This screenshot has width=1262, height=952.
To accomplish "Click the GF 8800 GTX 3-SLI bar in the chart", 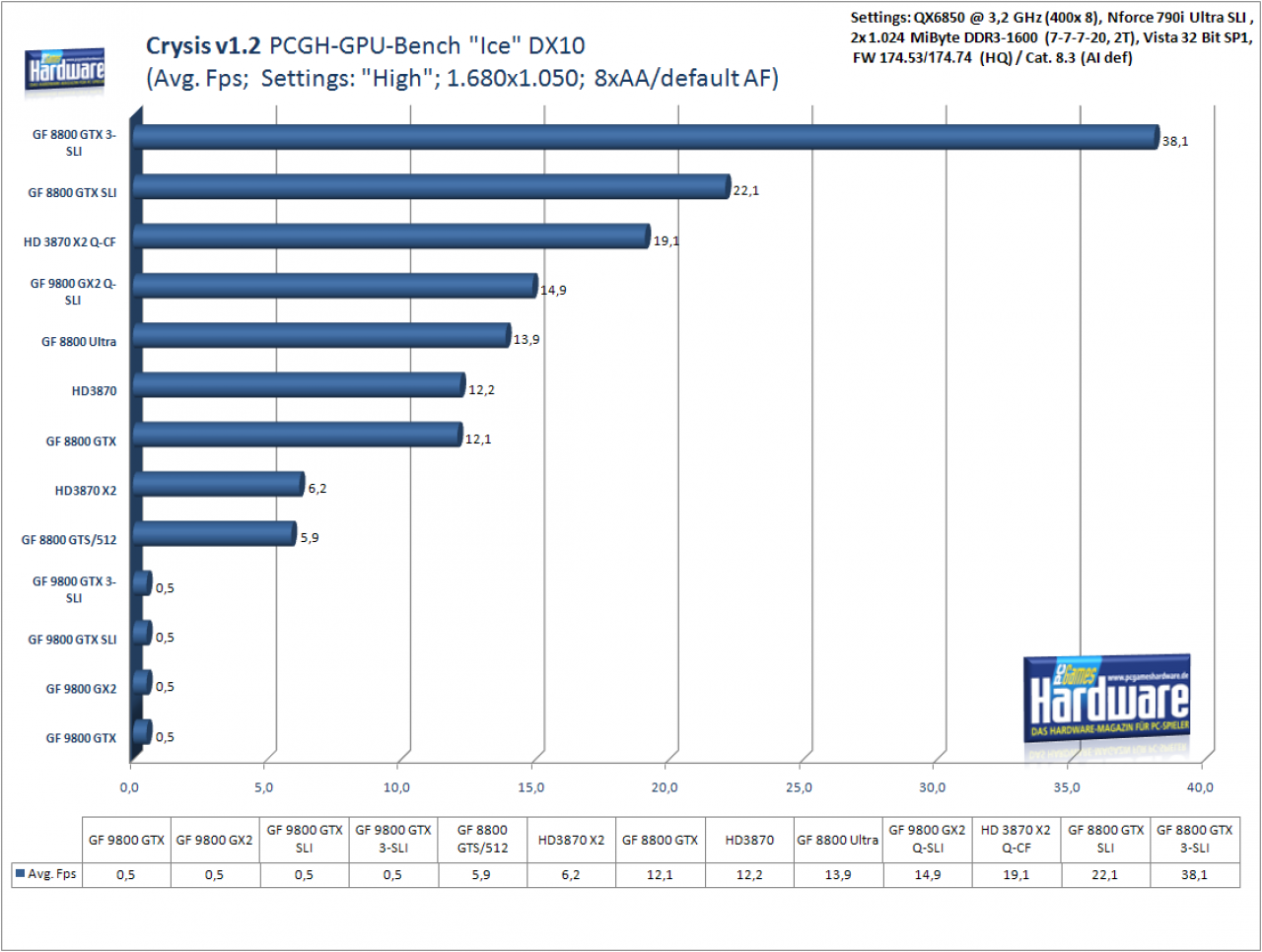I will (646, 137).
